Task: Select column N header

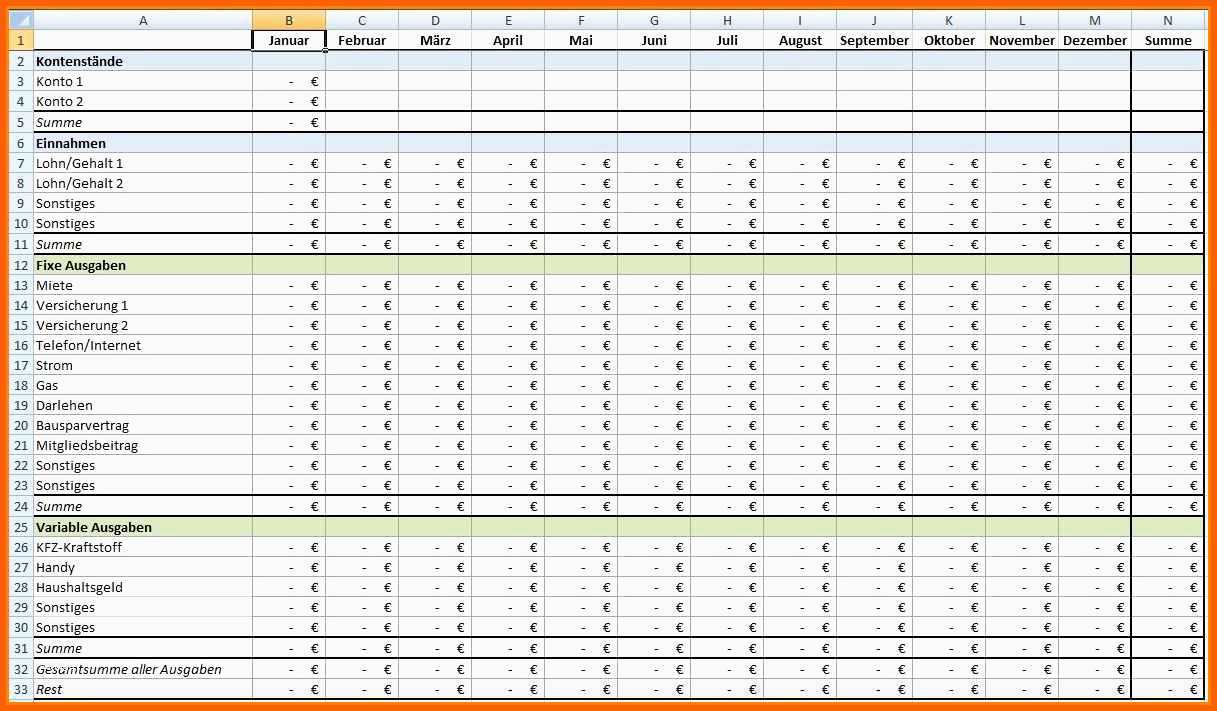Action: click(x=1168, y=20)
